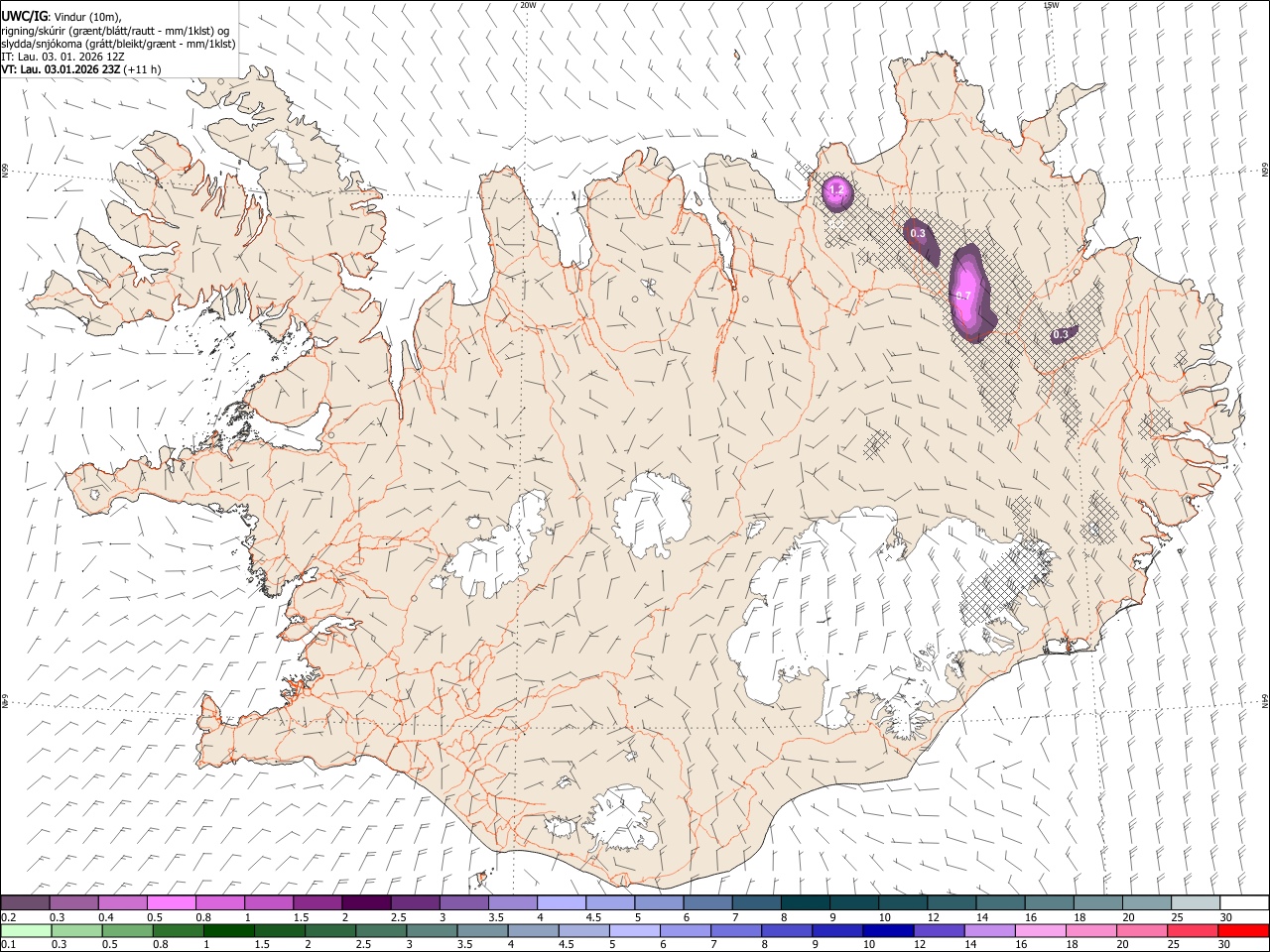Viewport: 1270px width, 952px height.
Task: Click the 0.2 label under the top legend row
Action: click(x=8, y=917)
